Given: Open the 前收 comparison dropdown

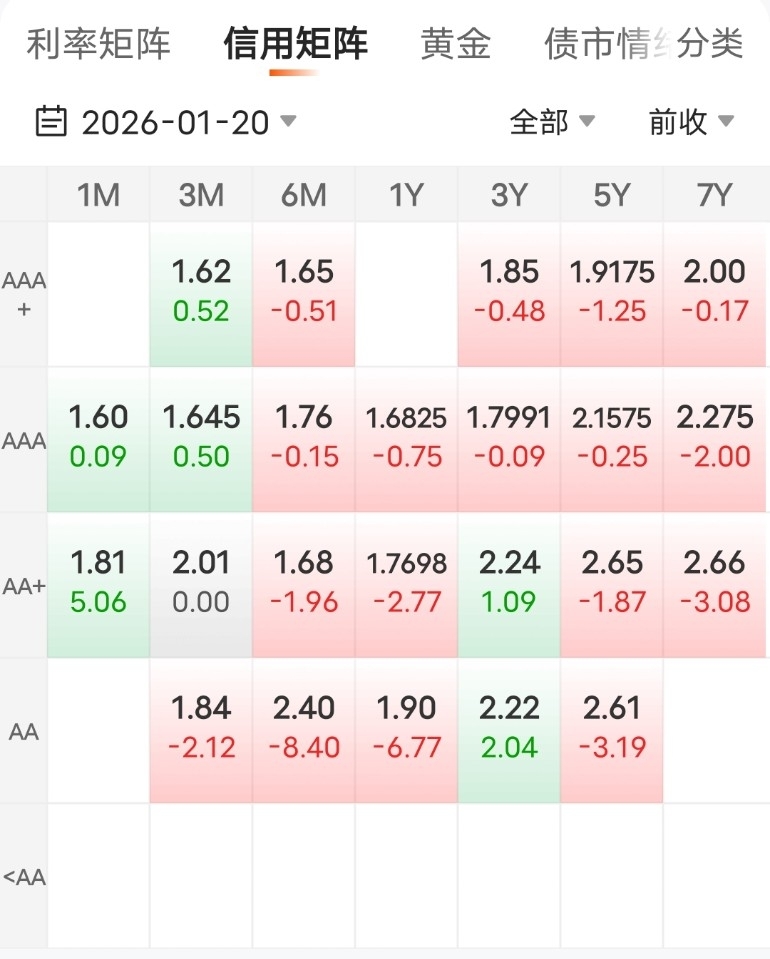Looking at the screenshot, I should (691, 122).
